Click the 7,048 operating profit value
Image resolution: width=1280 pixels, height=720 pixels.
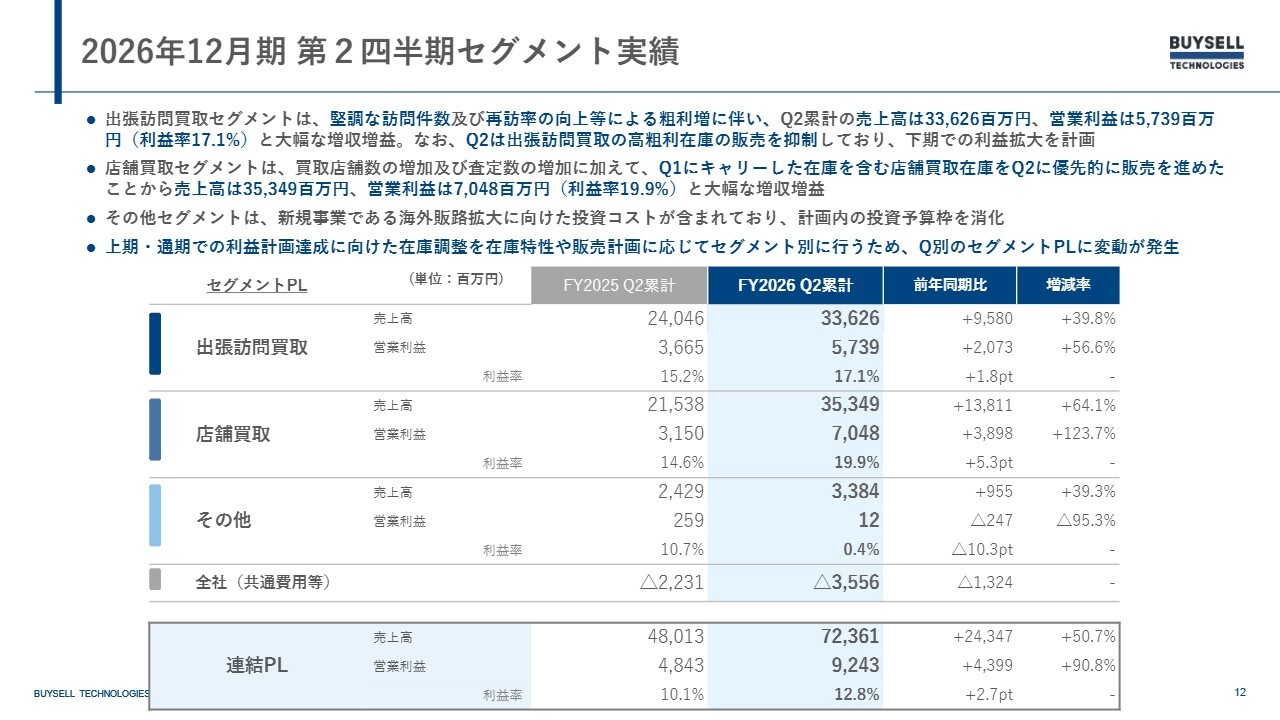(855, 434)
